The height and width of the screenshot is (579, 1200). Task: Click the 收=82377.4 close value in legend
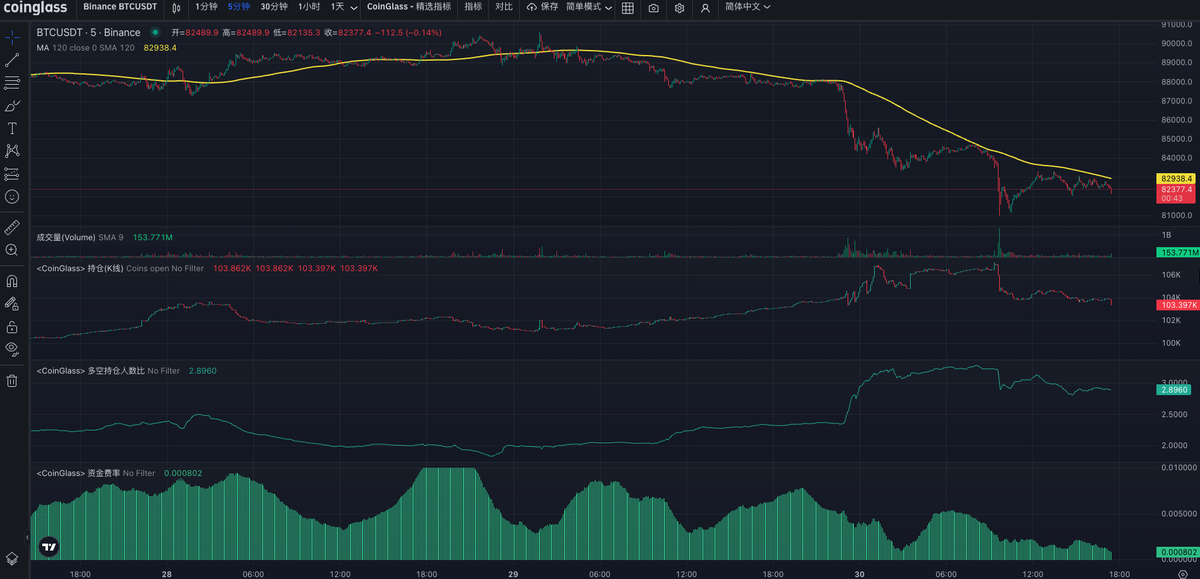[347, 32]
